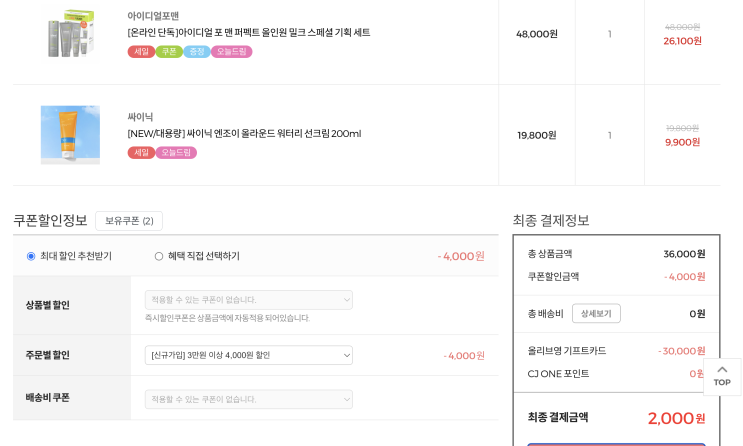Click 오늘드림 badge on the 싸이닉 sunscreen
Screen dimensions: 743x446
click(x=176, y=152)
